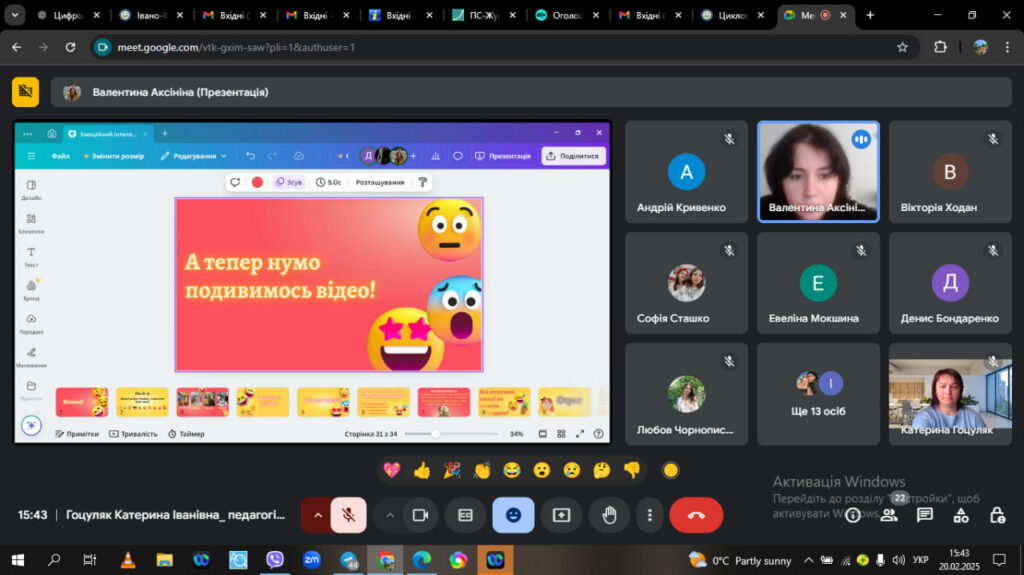Open meeting details info icon
This screenshot has width=1024, height=575.
[x=852, y=515]
